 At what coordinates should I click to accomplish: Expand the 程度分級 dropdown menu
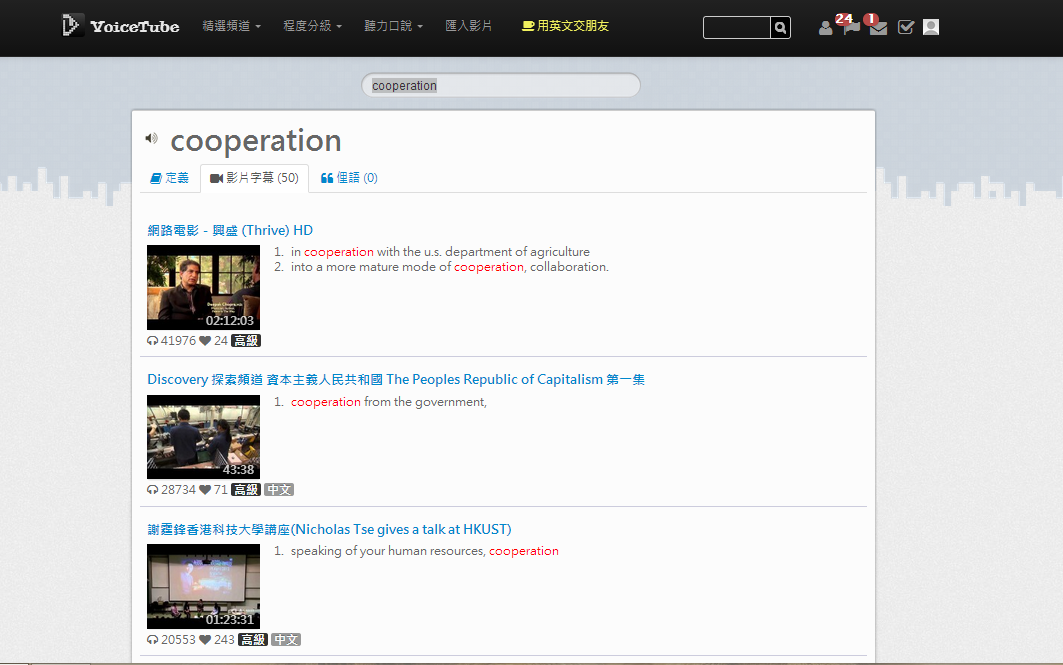point(312,26)
